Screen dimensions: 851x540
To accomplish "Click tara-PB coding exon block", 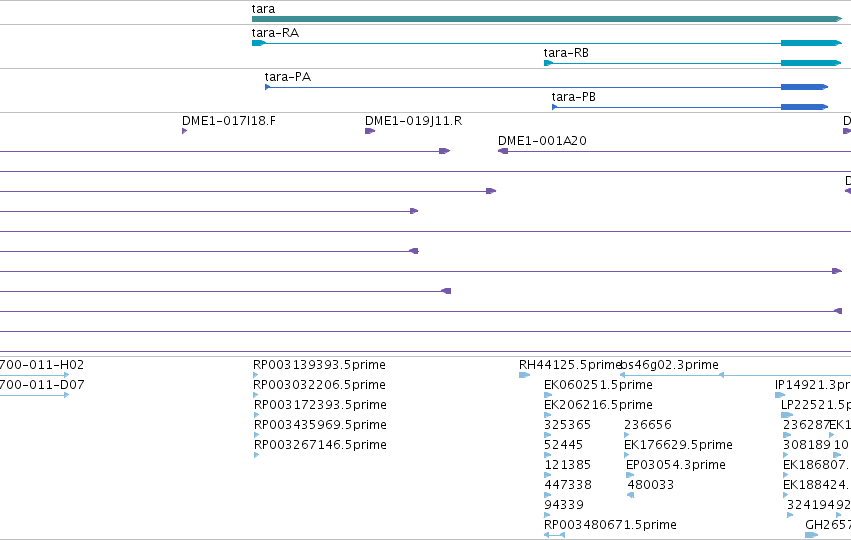I will (x=804, y=107).
